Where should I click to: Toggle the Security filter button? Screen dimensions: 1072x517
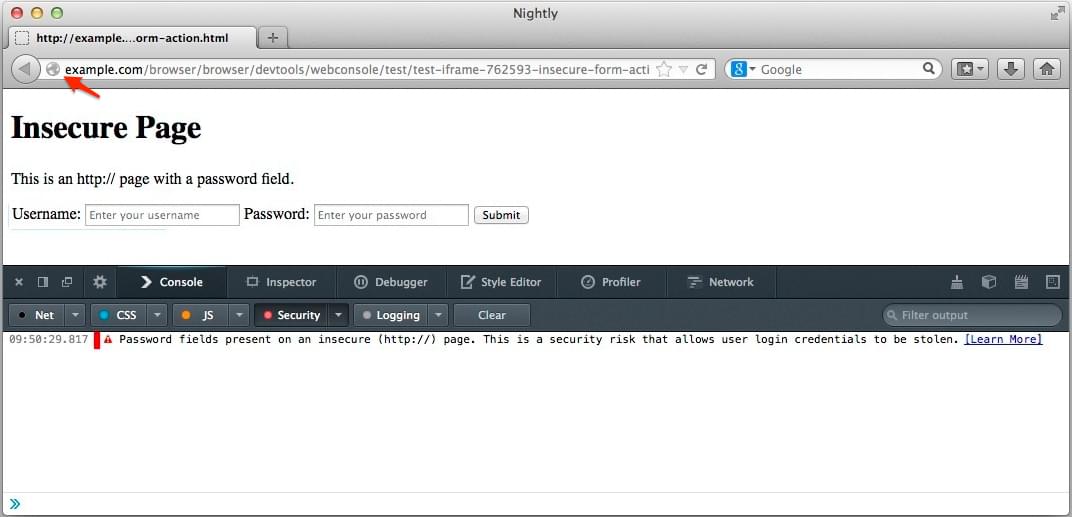pyautogui.click(x=291, y=315)
